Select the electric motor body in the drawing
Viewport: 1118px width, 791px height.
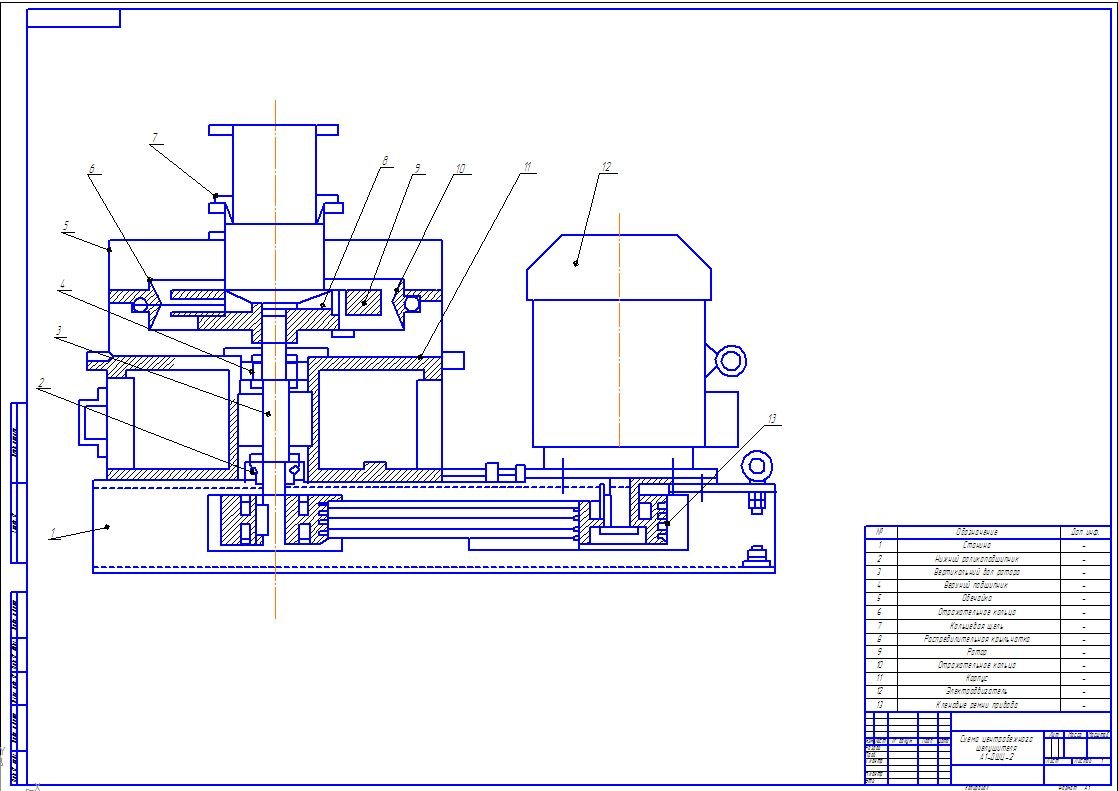tap(618, 370)
